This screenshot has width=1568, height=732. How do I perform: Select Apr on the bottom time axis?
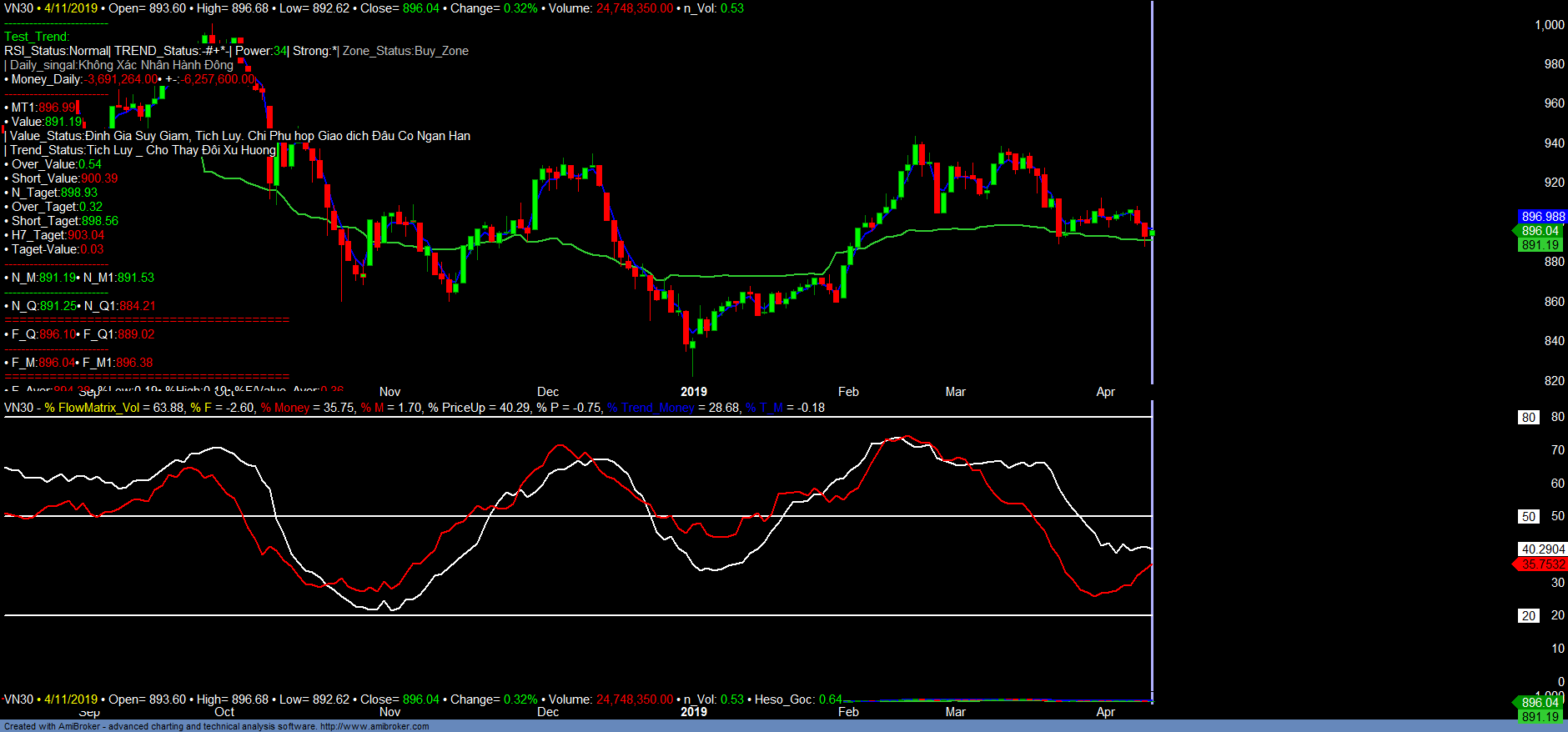point(1105,712)
